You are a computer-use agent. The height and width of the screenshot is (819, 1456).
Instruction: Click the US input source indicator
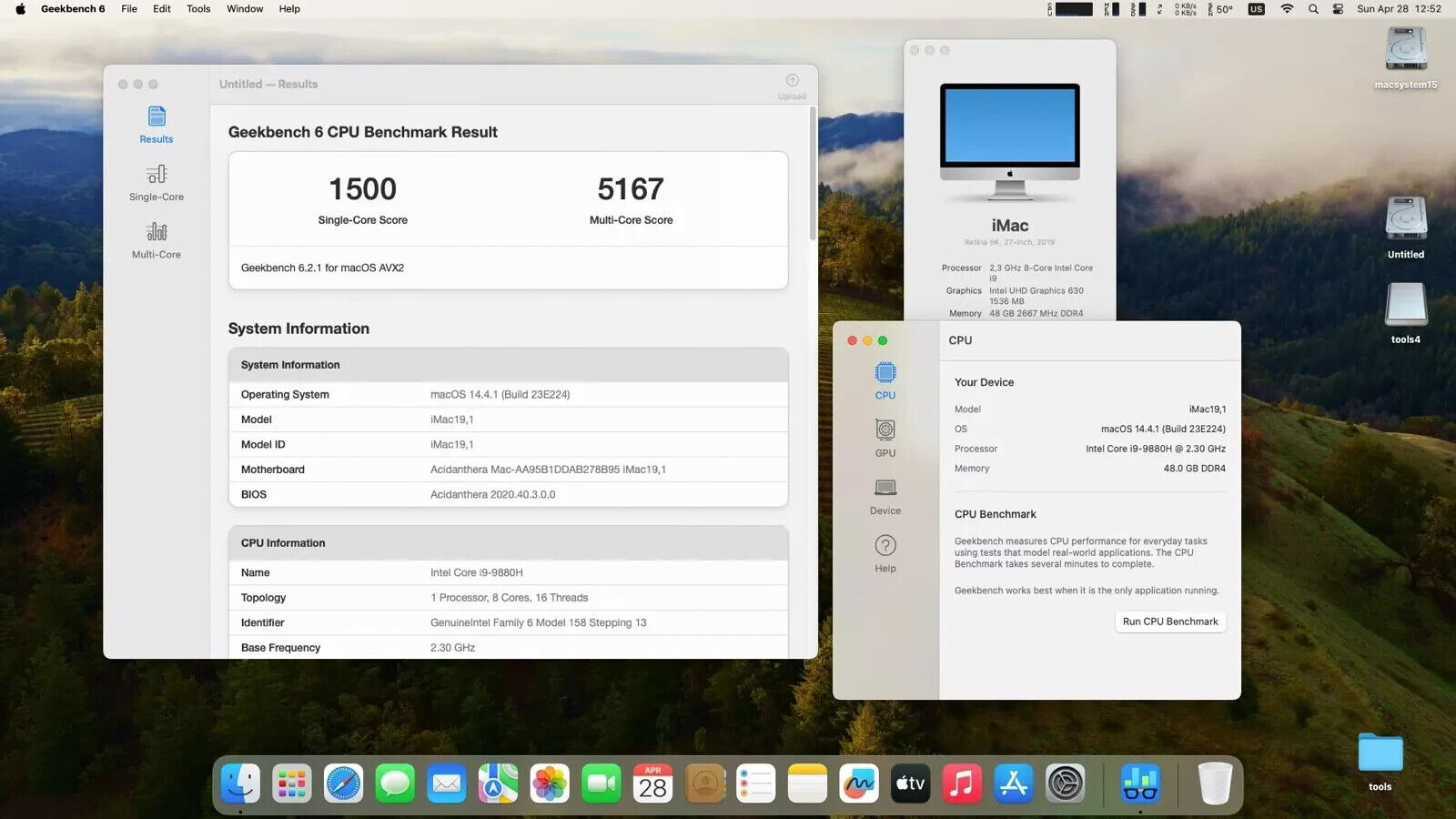point(1257,9)
